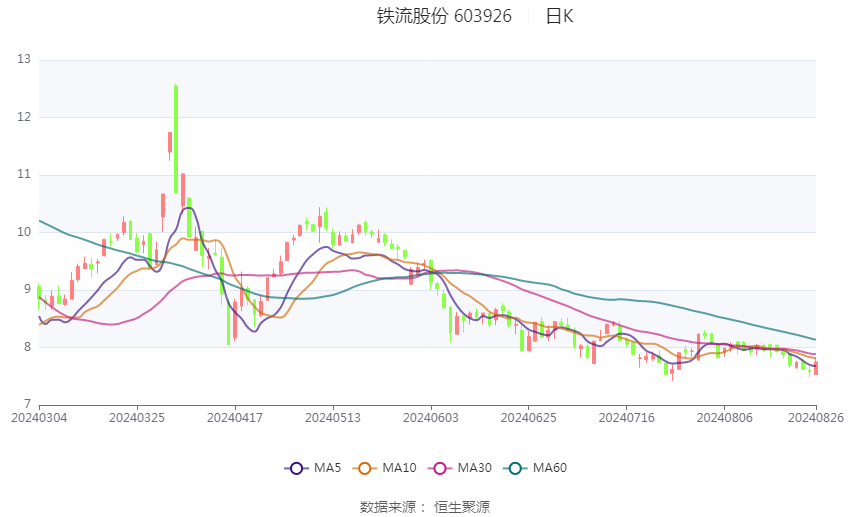Click the 20240304 date axis label
The height and width of the screenshot is (517, 850).
(39, 418)
